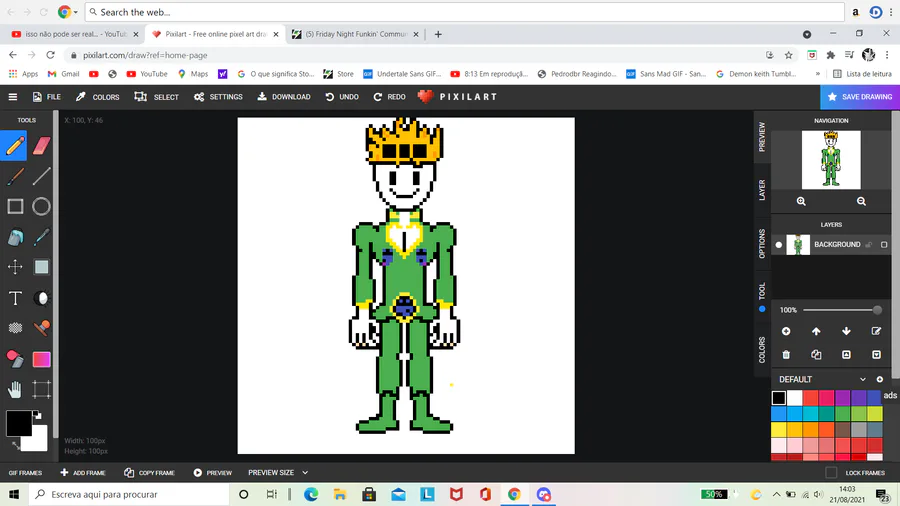Screen dimensions: 900x506
Task: Open the Colors menu
Action: point(98,97)
